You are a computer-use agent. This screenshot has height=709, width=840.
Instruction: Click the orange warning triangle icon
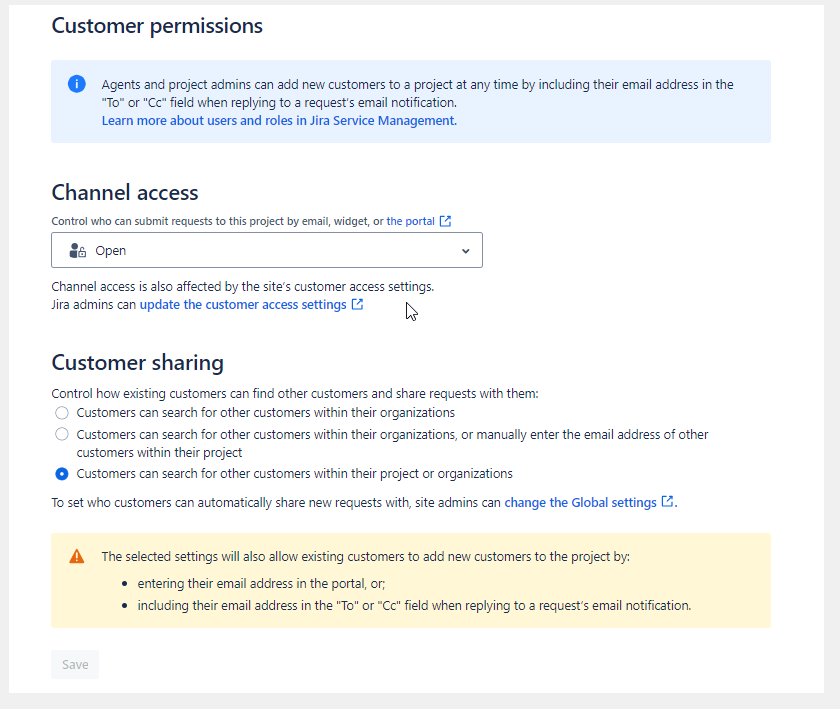[x=77, y=556]
